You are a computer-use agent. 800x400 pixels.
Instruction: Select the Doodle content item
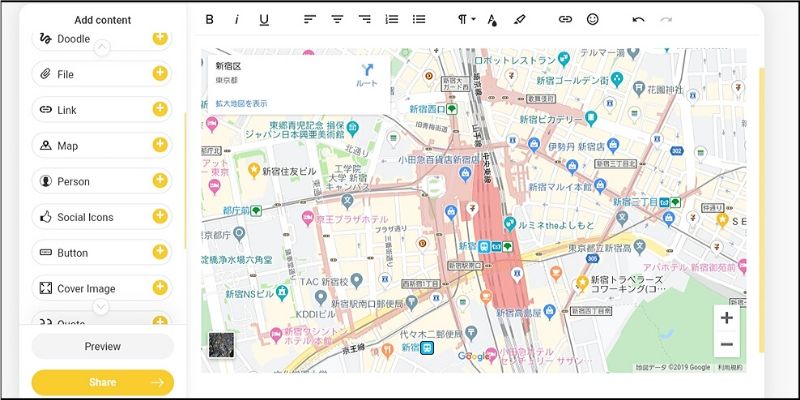[x=102, y=39]
